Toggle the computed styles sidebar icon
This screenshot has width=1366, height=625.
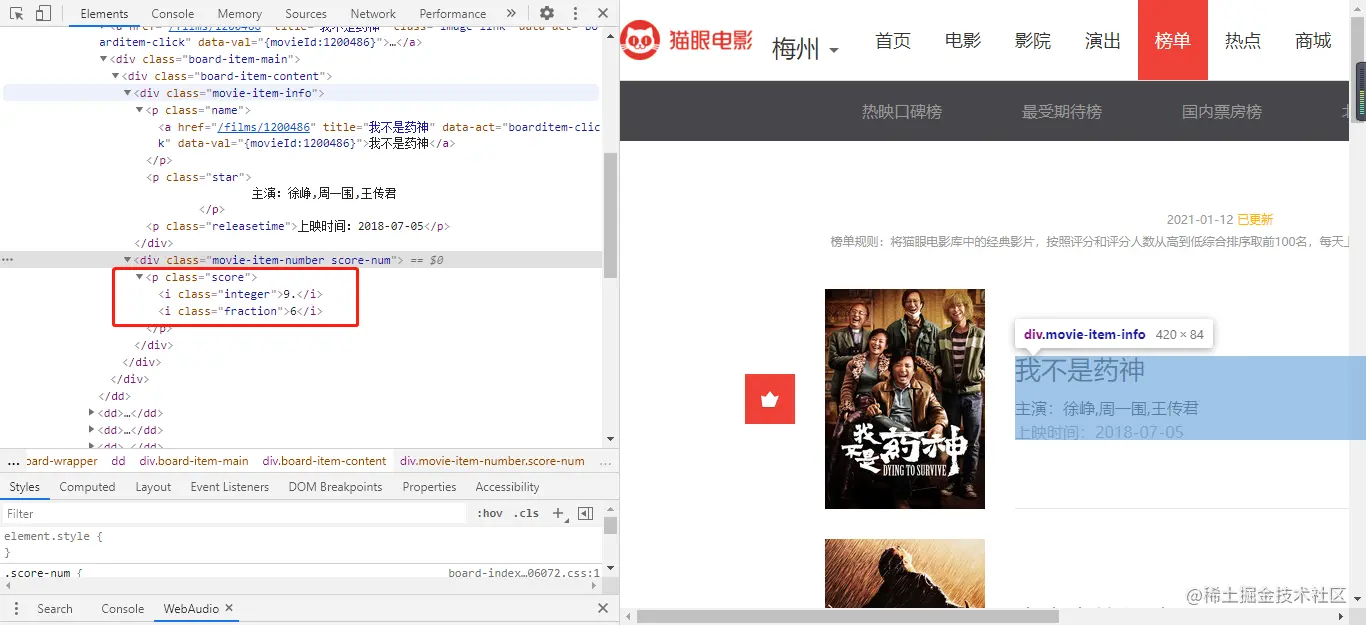586,514
